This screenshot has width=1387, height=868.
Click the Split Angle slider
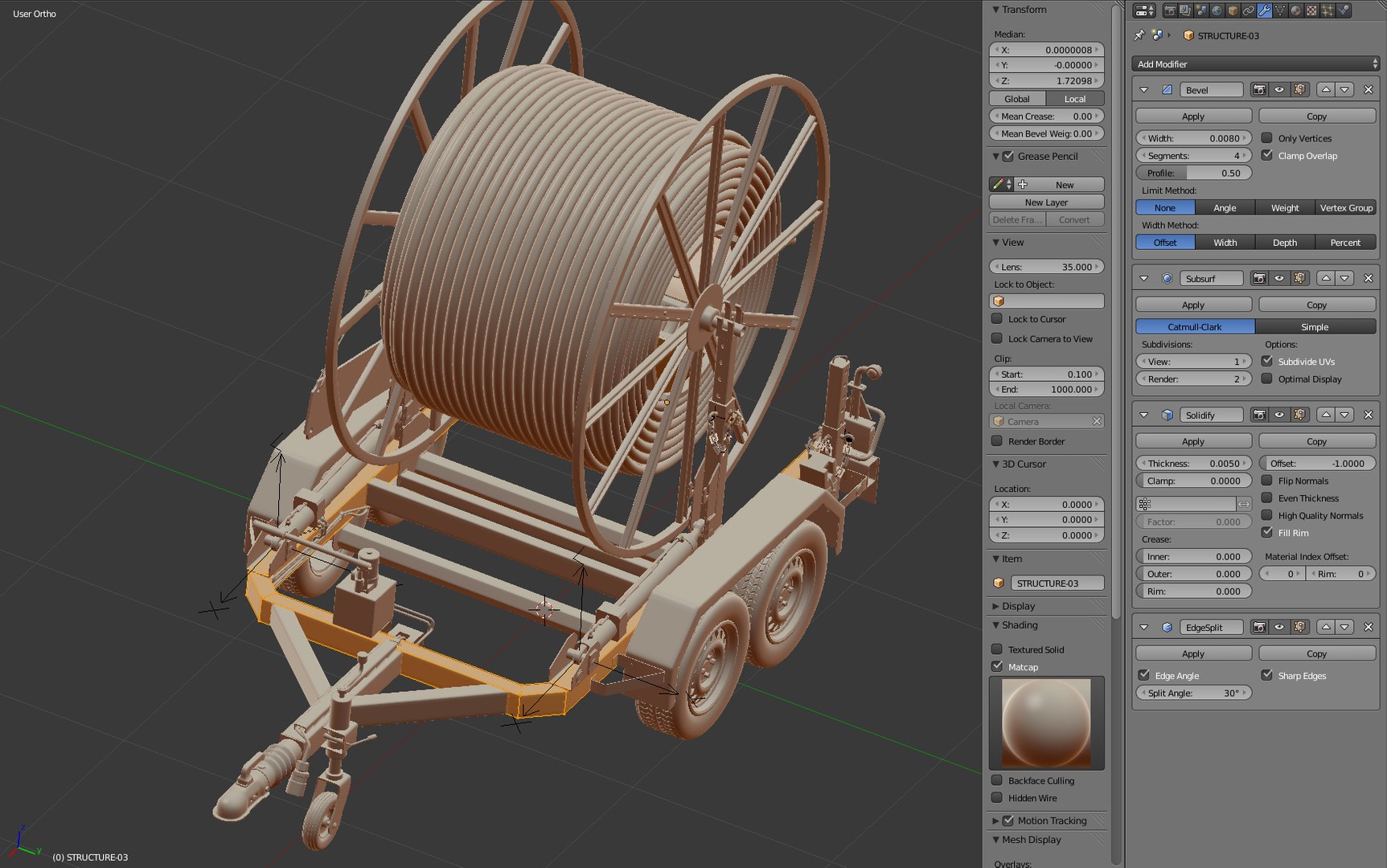pyautogui.click(x=1193, y=693)
